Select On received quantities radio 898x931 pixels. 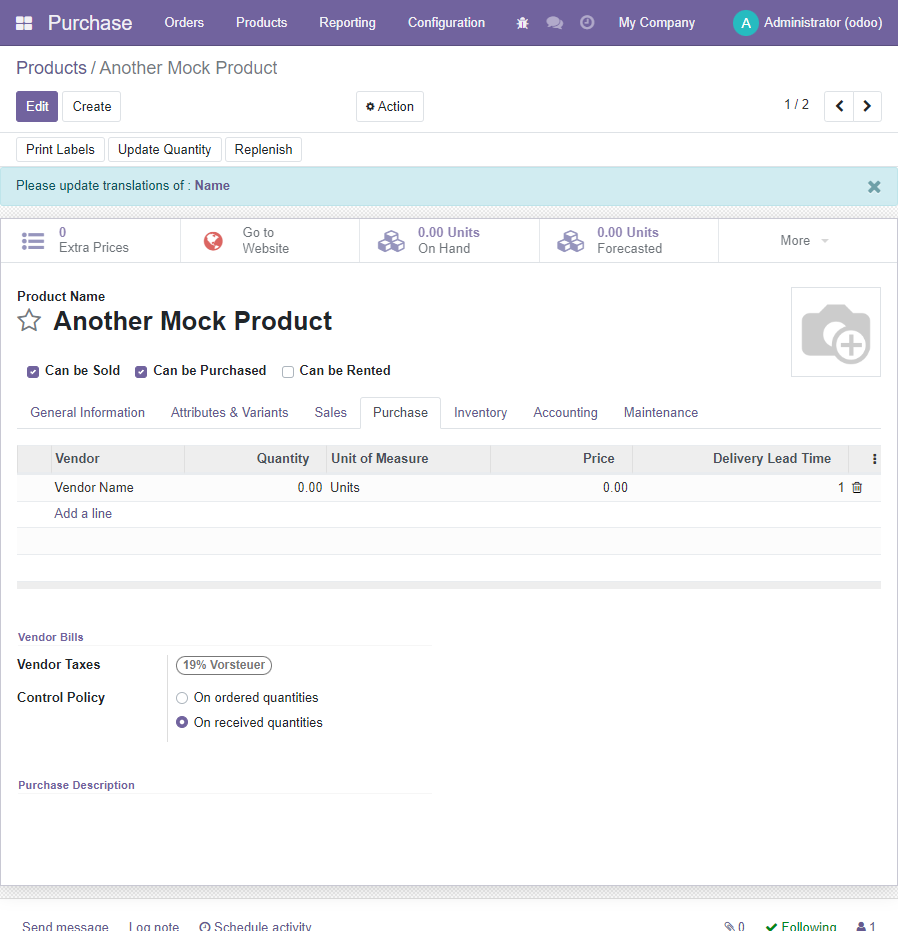(182, 722)
